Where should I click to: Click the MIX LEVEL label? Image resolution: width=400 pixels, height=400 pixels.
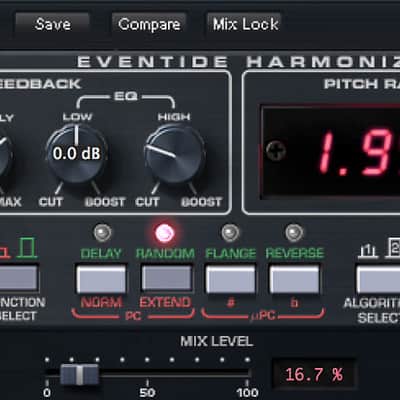pyautogui.click(x=217, y=341)
